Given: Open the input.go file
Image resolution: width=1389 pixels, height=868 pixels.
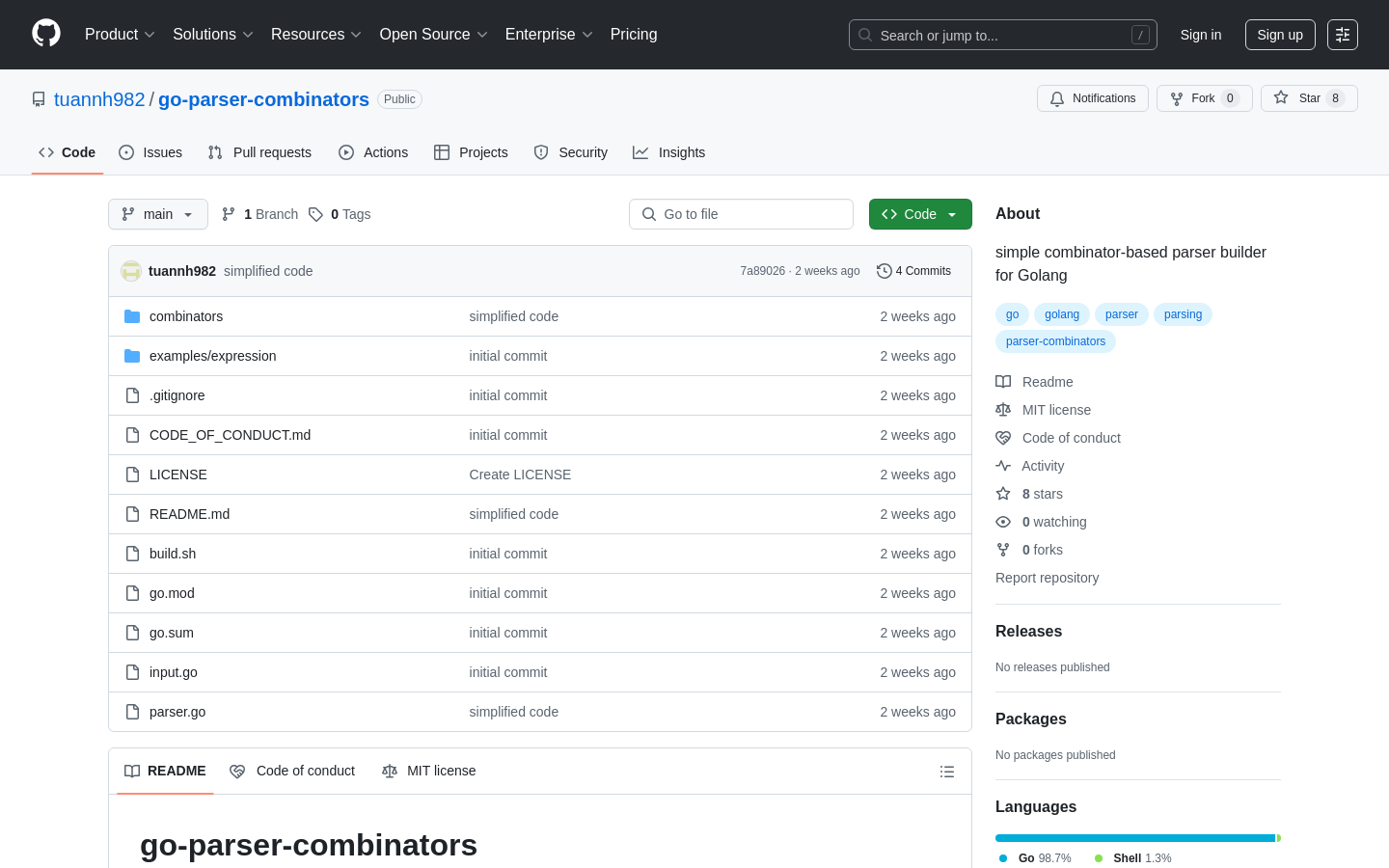Looking at the screenshot, I should [174, 672].
